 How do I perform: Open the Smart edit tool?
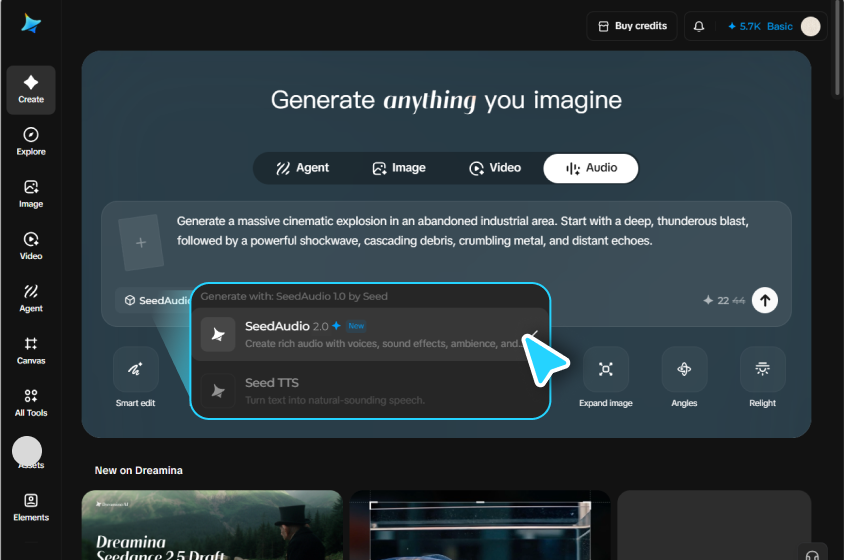coord(136,377)
